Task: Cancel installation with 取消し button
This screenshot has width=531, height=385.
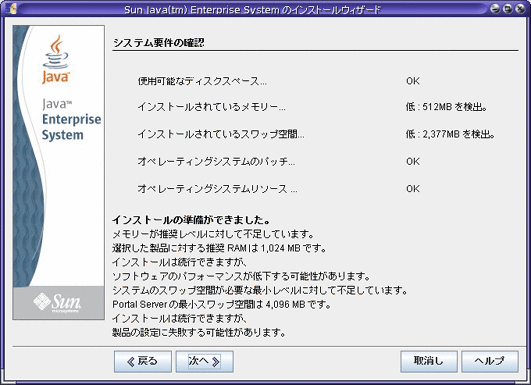Action: [x=429, y=362]
